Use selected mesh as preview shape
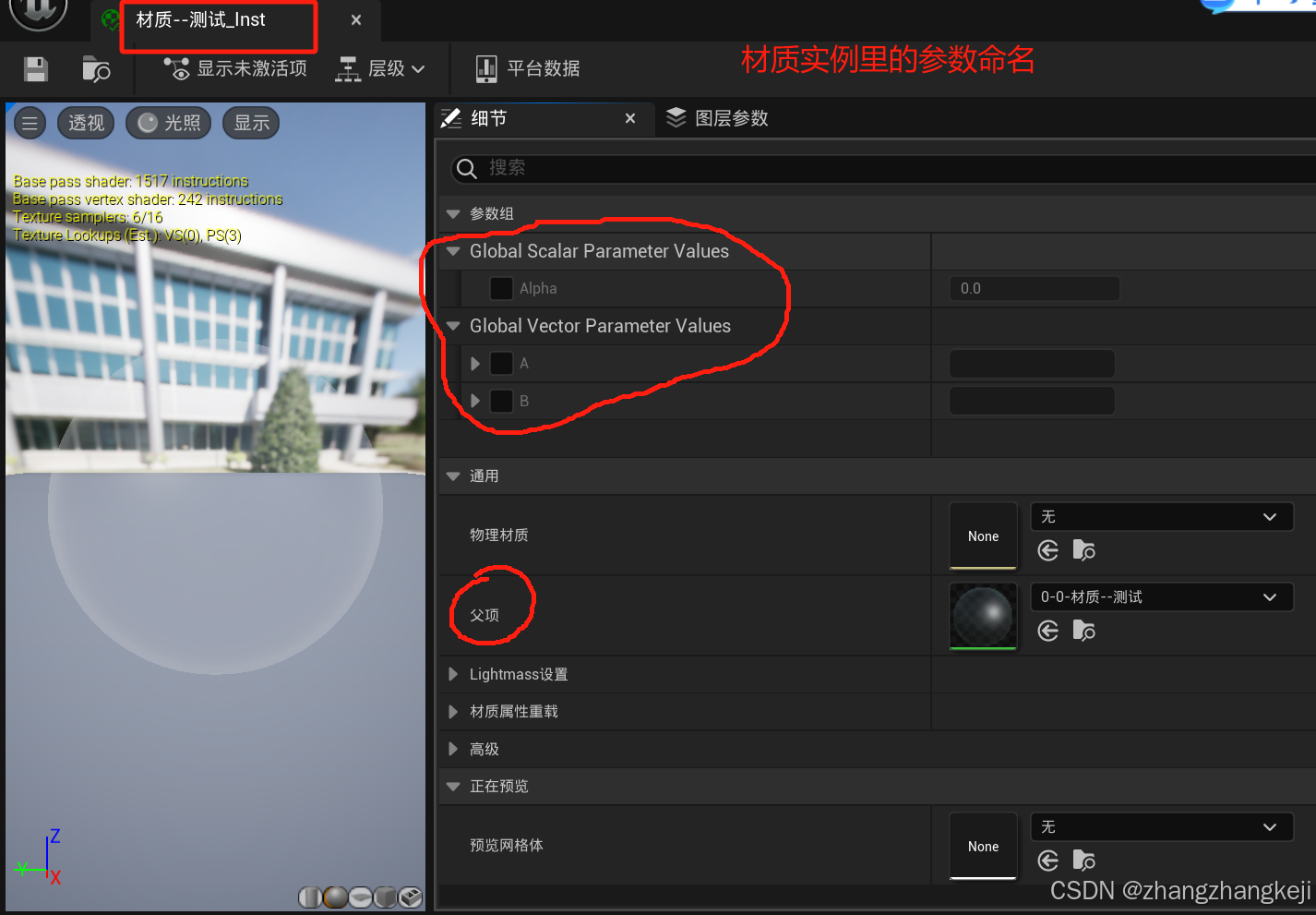 (x=411, y=897)
